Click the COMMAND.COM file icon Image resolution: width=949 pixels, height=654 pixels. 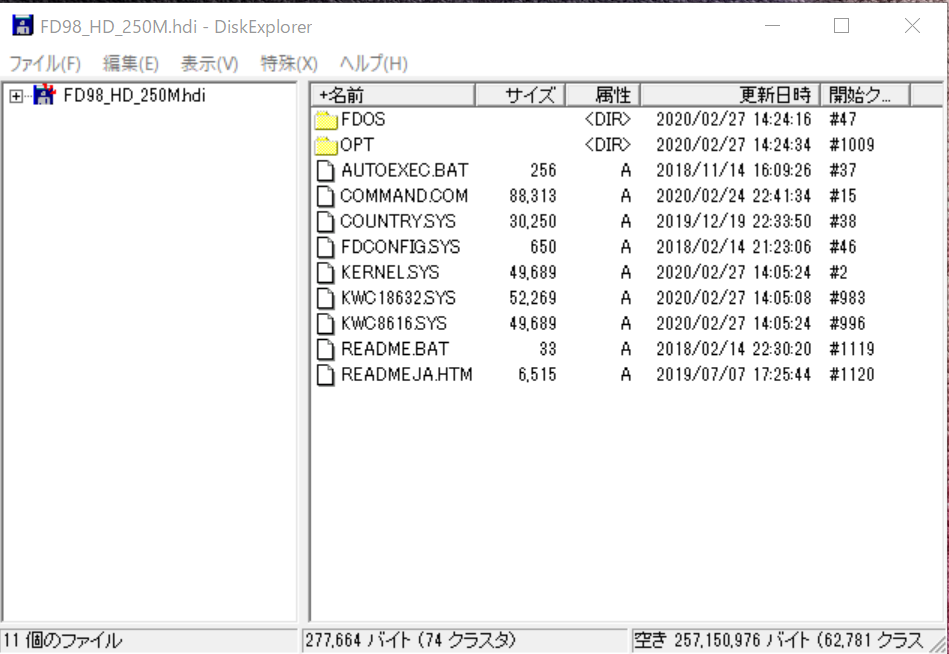point(326,196)
